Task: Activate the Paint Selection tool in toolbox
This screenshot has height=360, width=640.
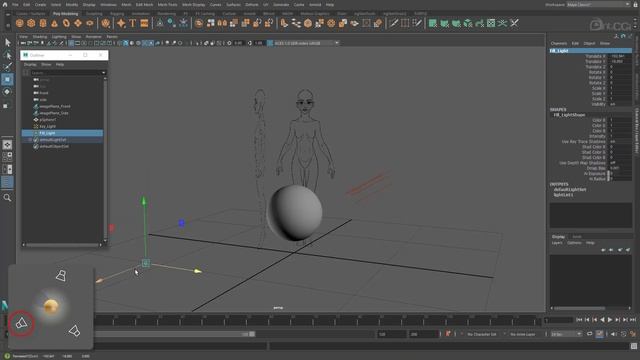Action: pos(7,67)
